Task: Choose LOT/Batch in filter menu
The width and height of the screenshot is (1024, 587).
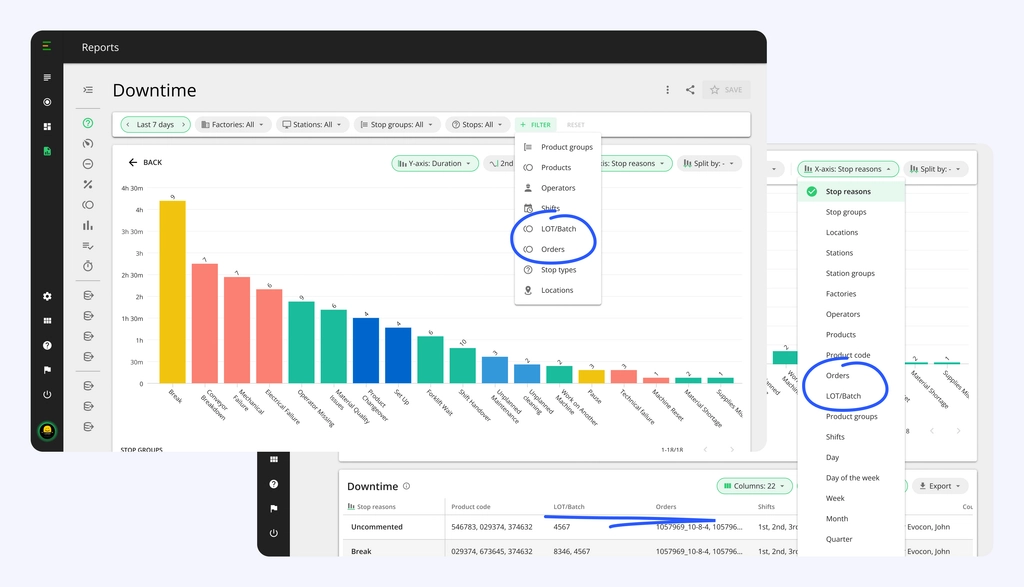Action: click(558, 229)
